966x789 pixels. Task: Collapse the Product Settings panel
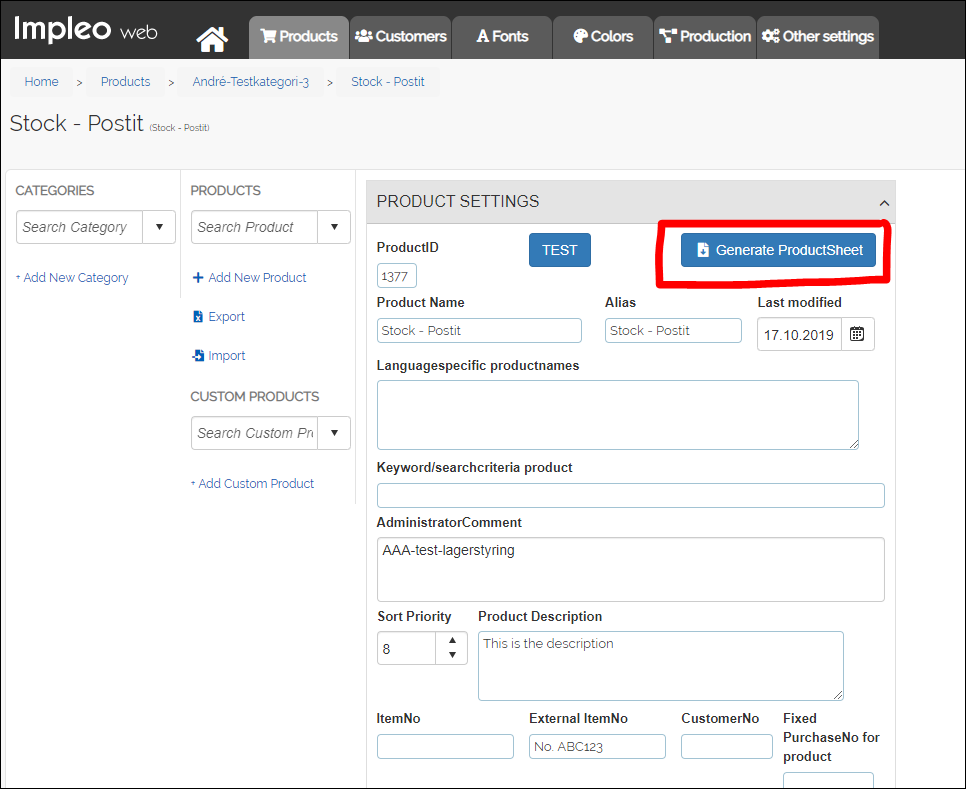884,202
